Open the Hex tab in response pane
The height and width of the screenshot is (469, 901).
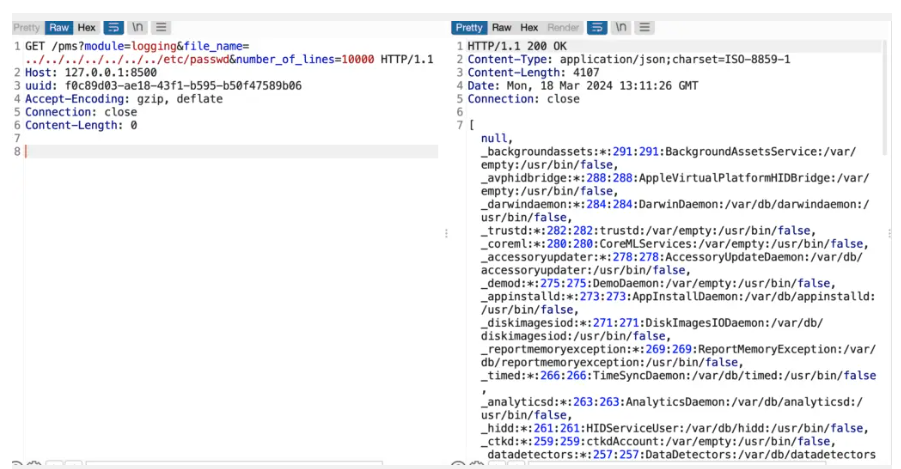coord(529,27)
